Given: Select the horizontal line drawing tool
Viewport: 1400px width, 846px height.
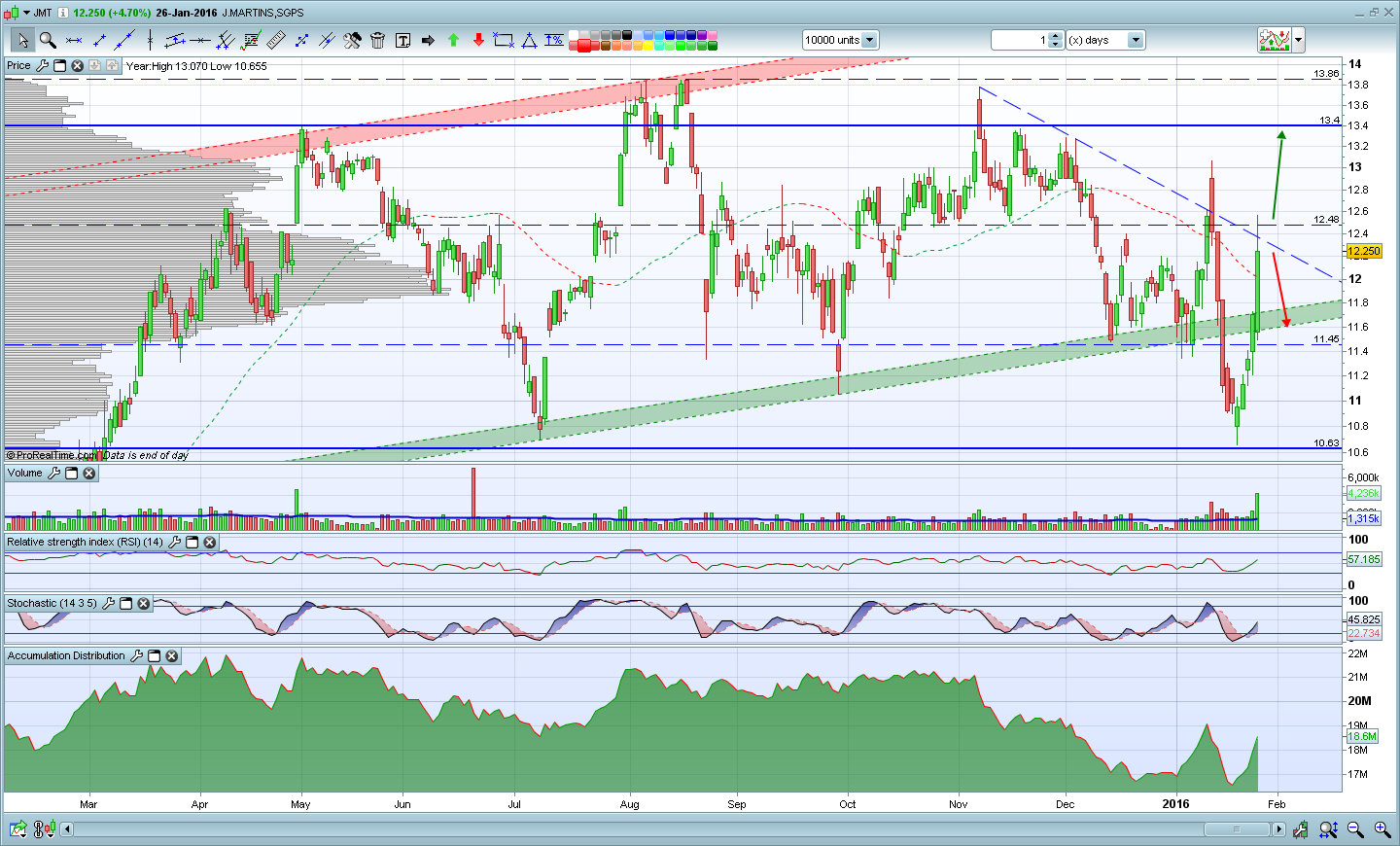Looking at the screenshot, I should (200, 40).
